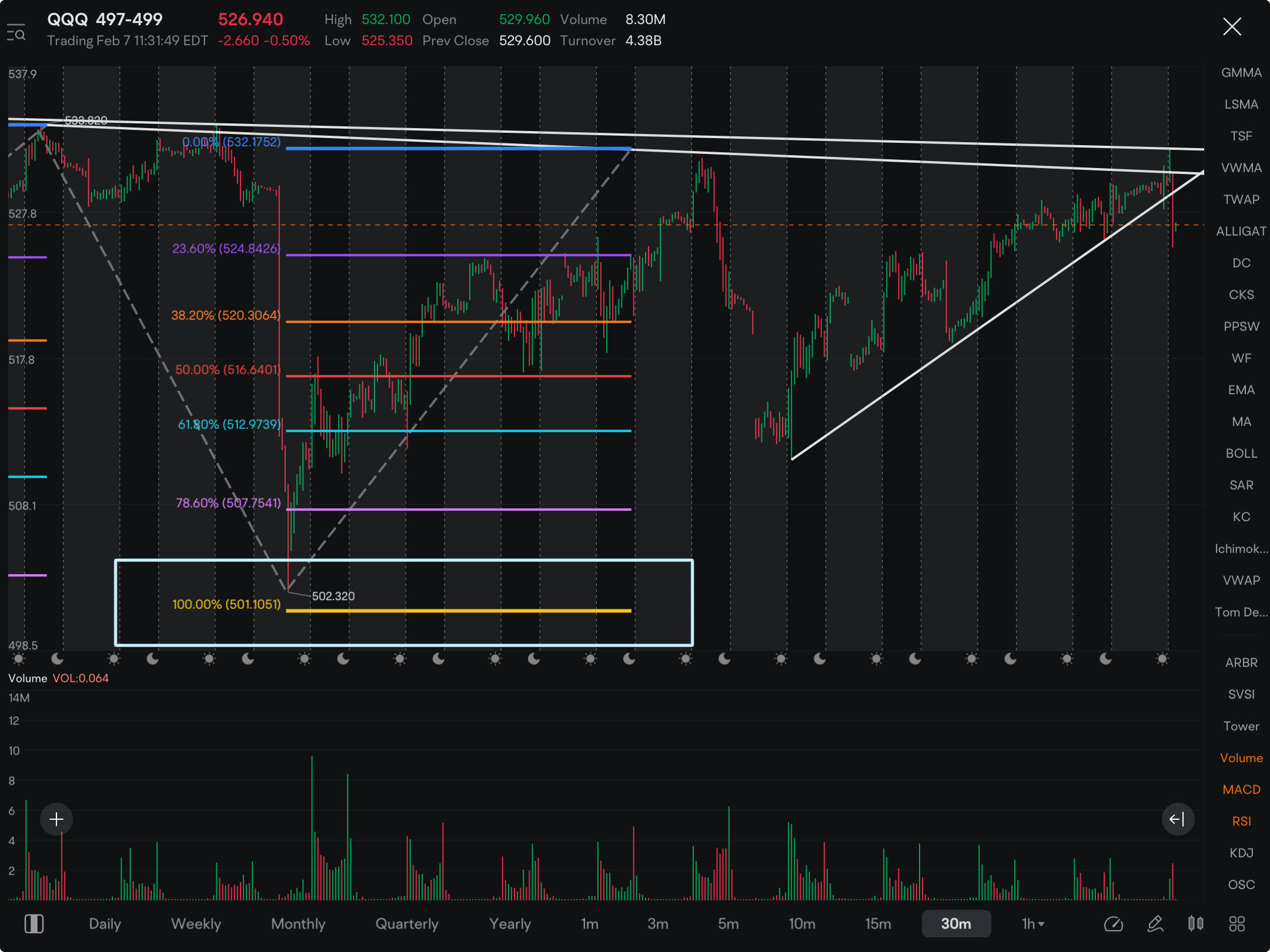Viewport: 1270px width, 952px height.
Task: Click the 502.320 low price label
Action: 333,596
